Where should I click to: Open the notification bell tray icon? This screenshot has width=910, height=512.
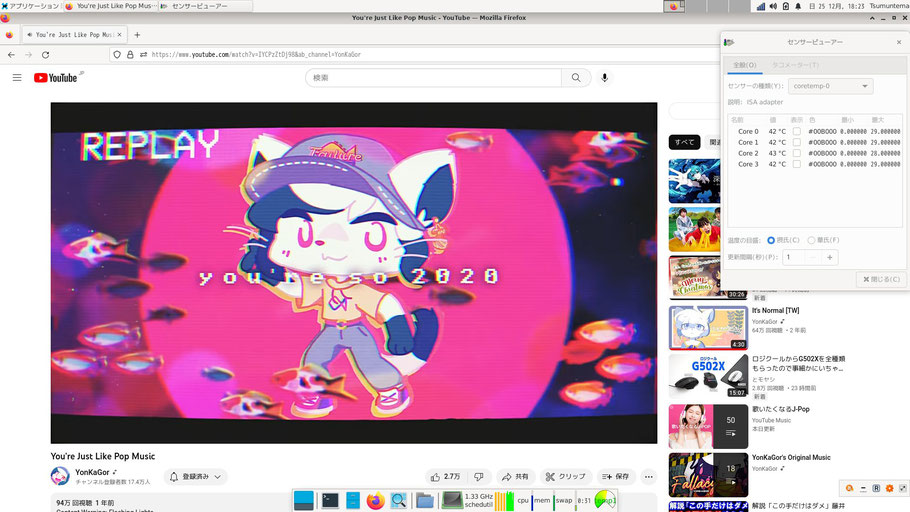[798, 6]
